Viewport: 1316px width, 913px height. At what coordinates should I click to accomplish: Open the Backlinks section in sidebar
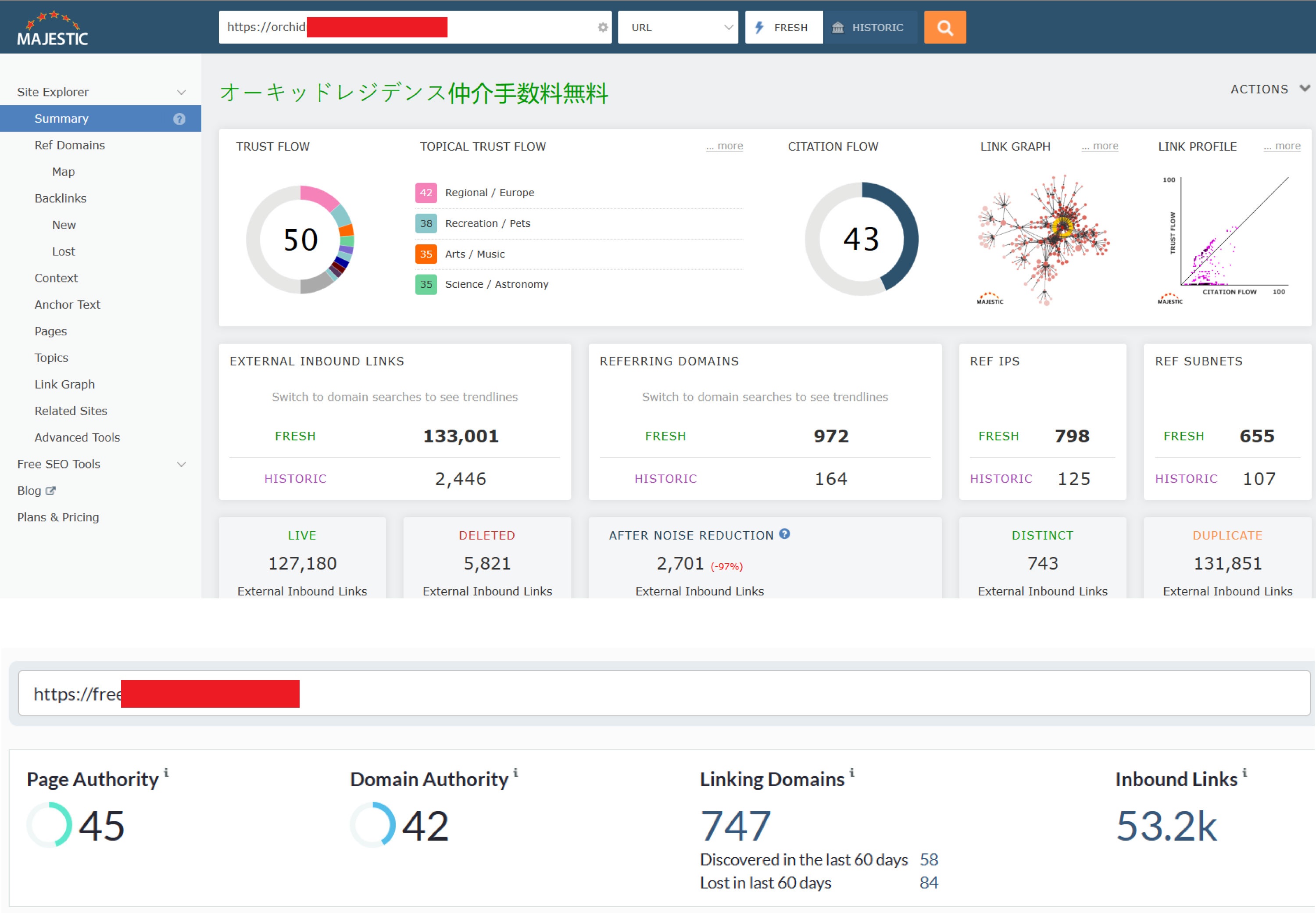[x=61, y=198]
